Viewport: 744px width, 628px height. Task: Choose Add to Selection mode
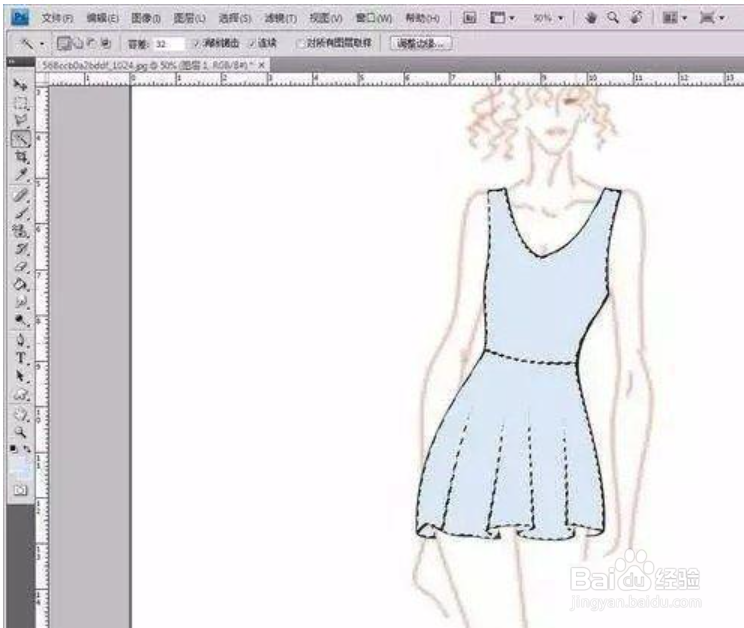(78, 44)
